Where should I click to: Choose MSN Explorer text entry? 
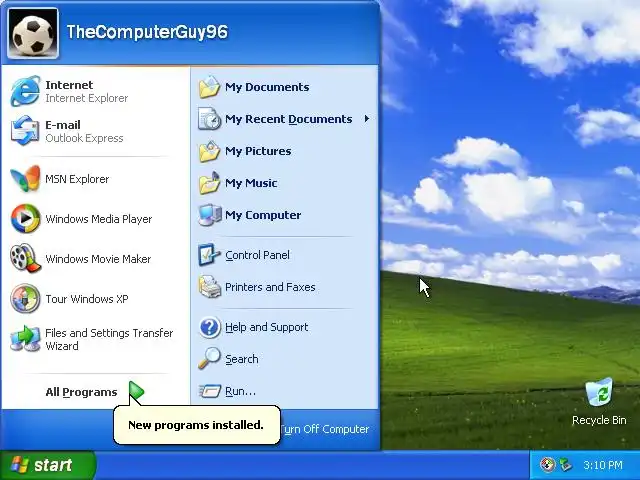[77, 179]
